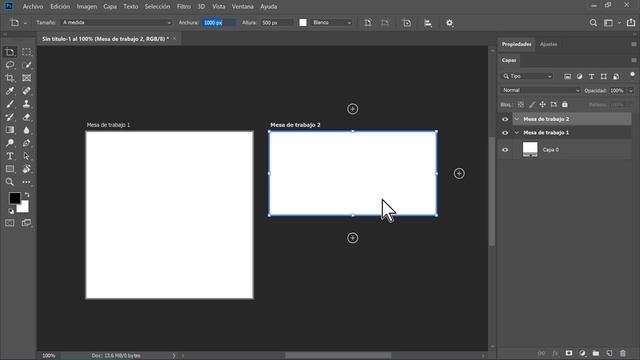Switch to the Propiedades tab
The width and height of the screenshot is (640, 360).
[x=516, y=44]
